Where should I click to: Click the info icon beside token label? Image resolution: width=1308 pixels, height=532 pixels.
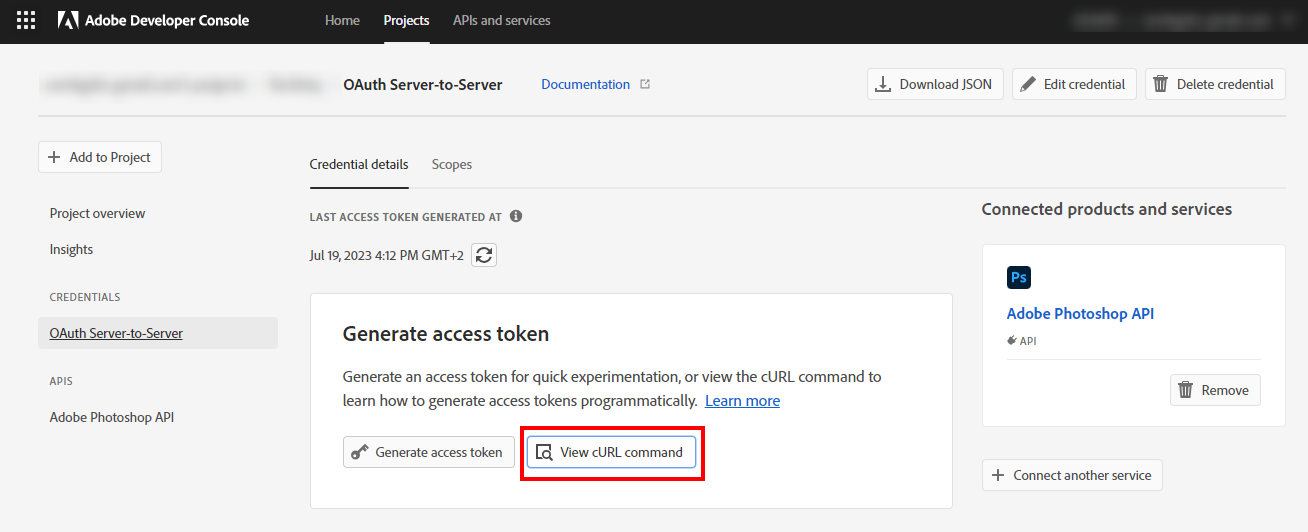coord(516,216)
